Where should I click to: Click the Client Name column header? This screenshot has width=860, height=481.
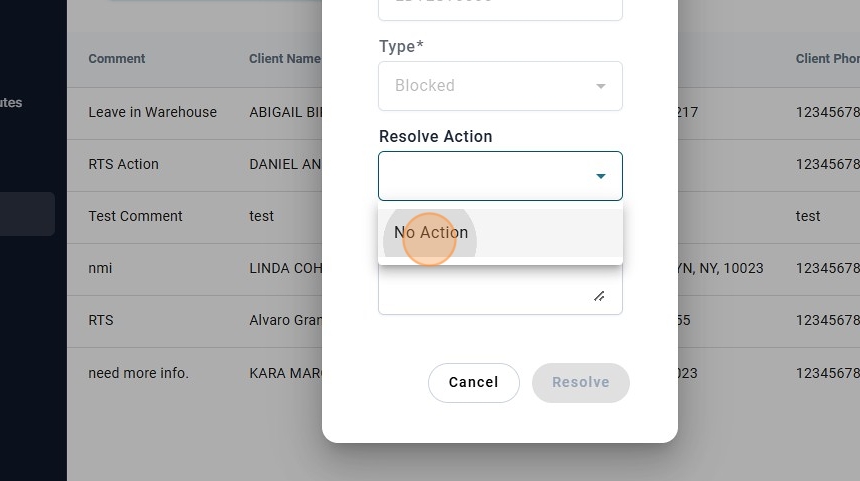[284, 59]
